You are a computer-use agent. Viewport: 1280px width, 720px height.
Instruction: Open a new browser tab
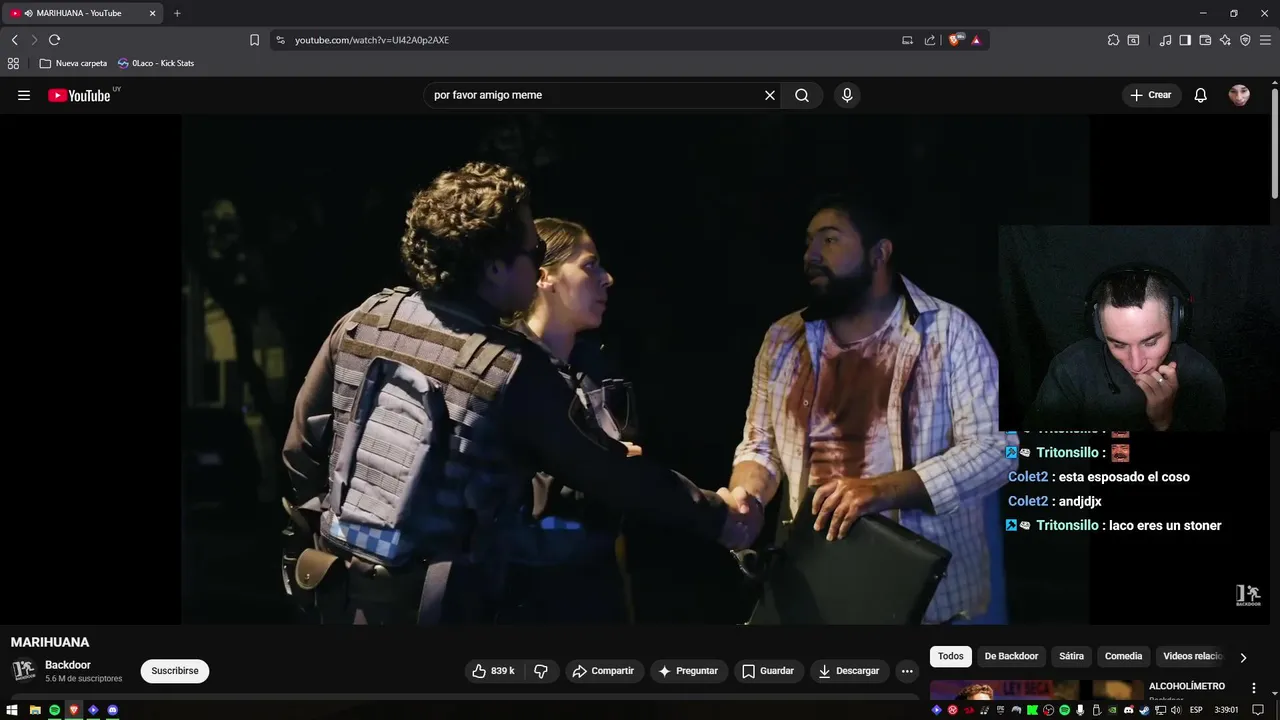coord(177,13)
